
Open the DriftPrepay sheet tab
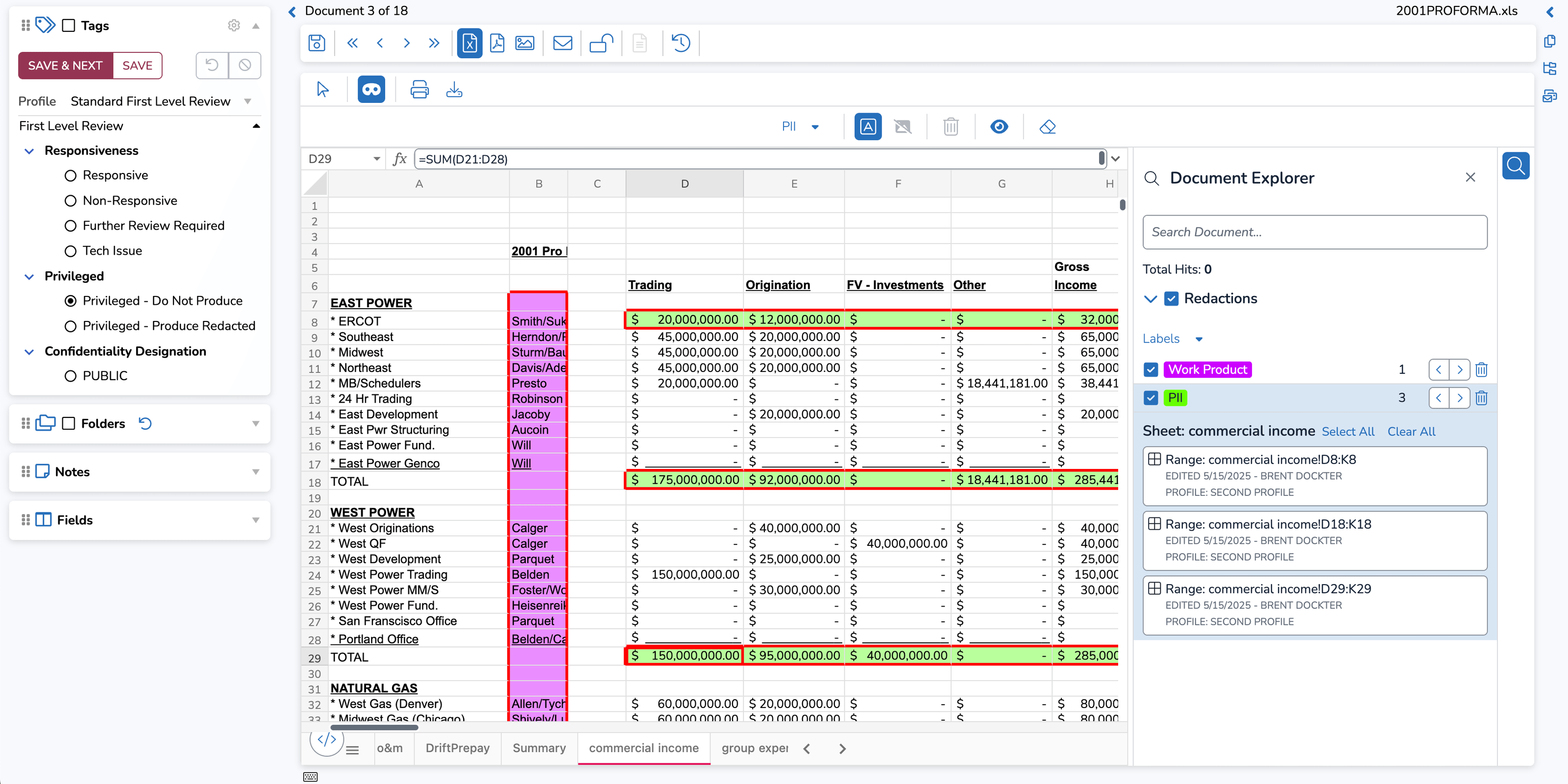coord(457,748)
